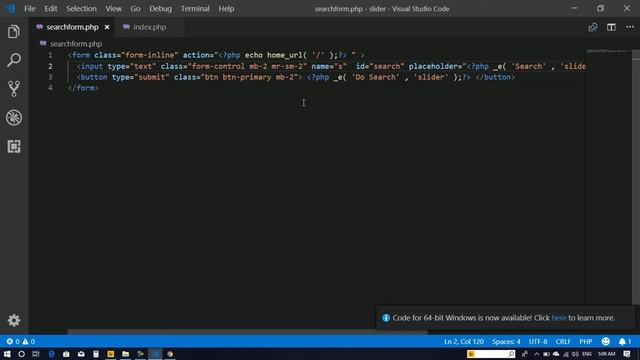This screenshot has height=360, width=640.
Task: Click Ln 2, Col 120 status entry
Action: [464, 341]
